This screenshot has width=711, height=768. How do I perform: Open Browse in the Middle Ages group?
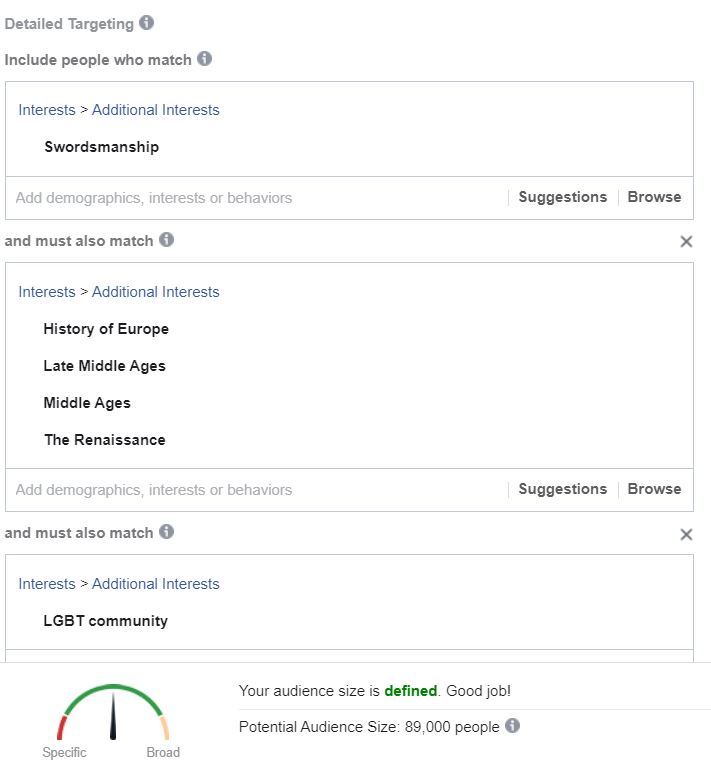(654, 489)
